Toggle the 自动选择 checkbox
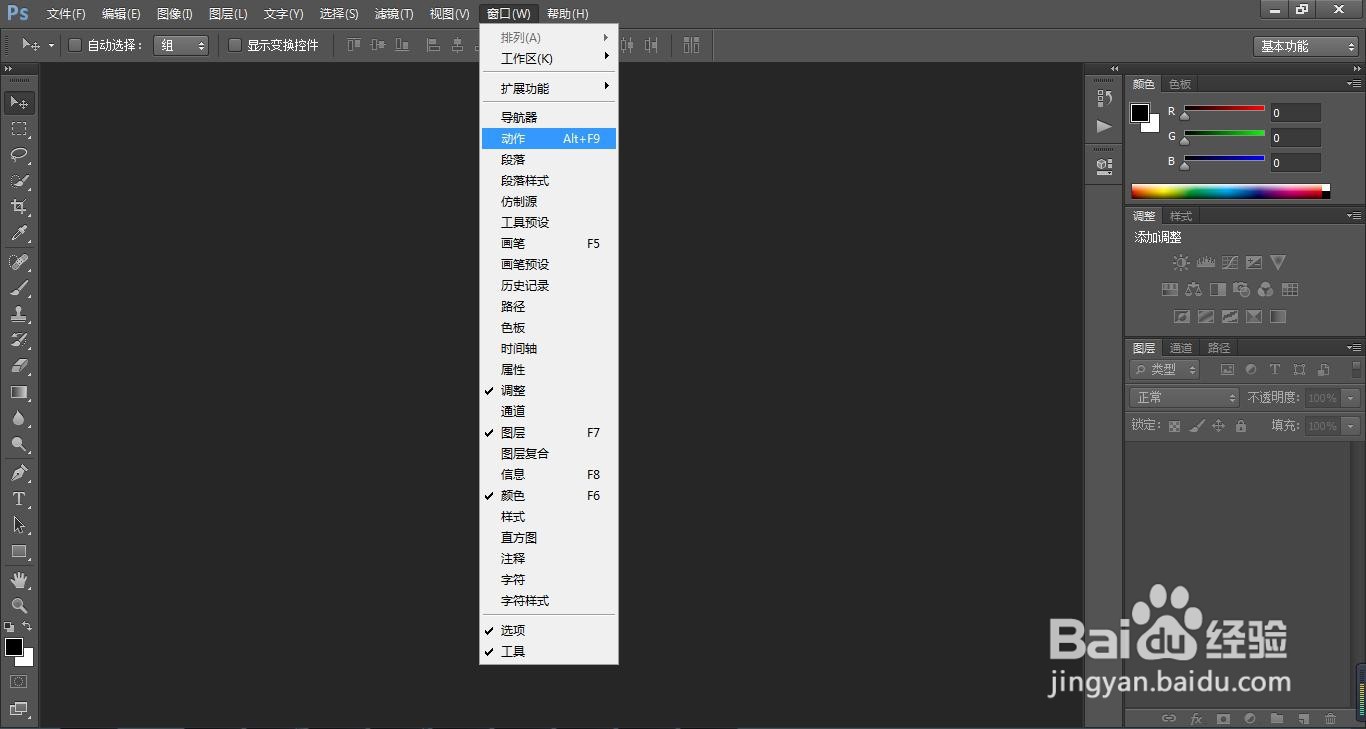 click(75, 44)
